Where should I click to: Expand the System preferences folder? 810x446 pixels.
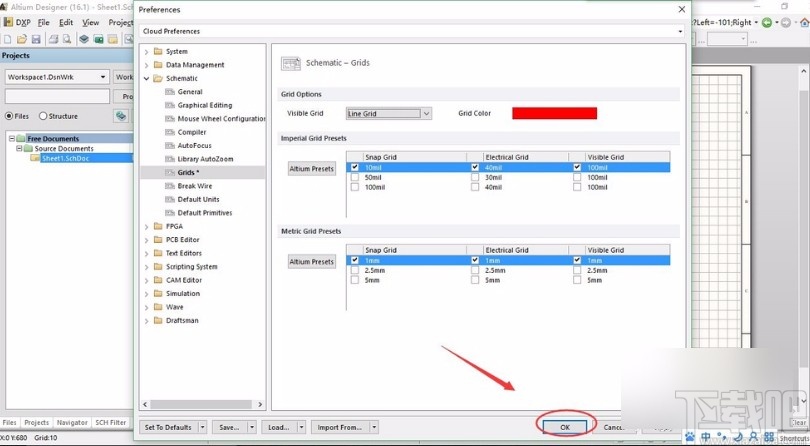[146, 51]
